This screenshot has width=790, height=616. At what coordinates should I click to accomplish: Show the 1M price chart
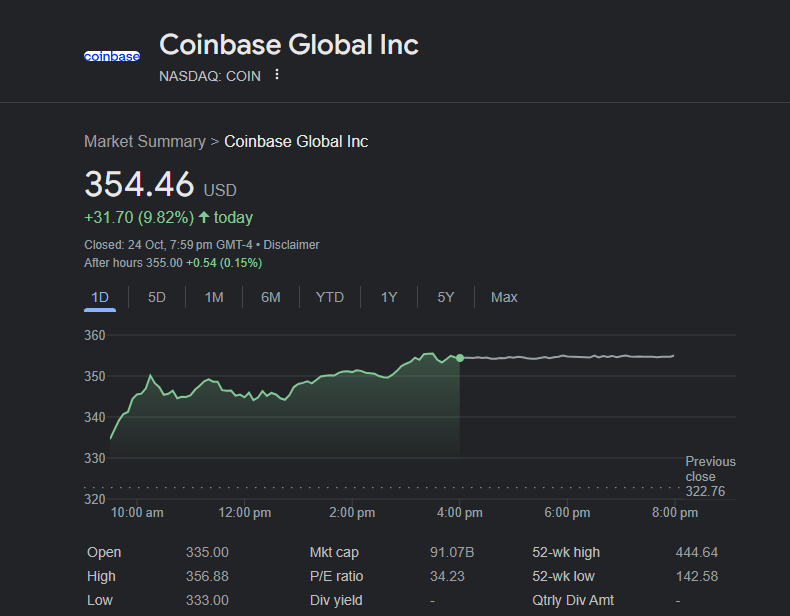pyautogui.click(x=214, y=297)
